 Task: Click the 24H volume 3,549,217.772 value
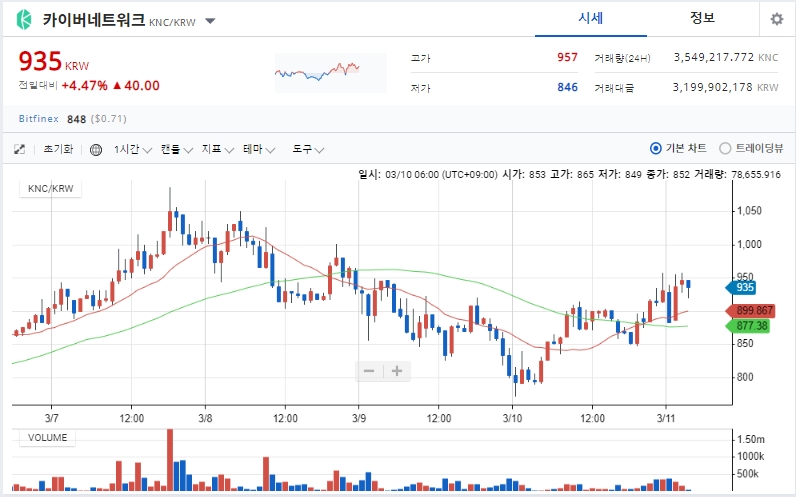pyautogui.click(x=714, y=57)
